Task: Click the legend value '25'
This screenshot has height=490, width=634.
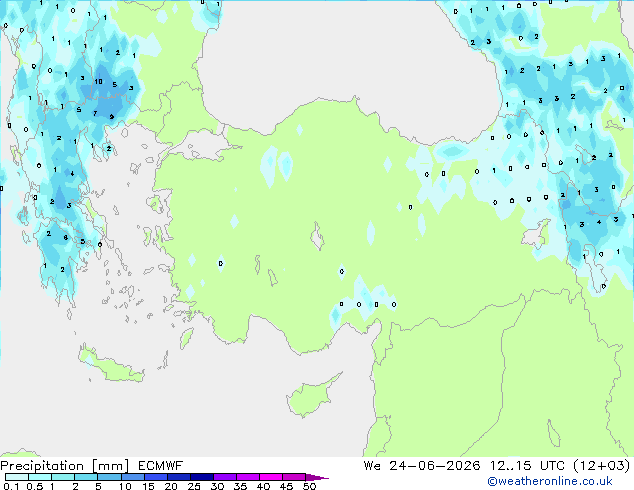Action: click(x=194, y=486)
